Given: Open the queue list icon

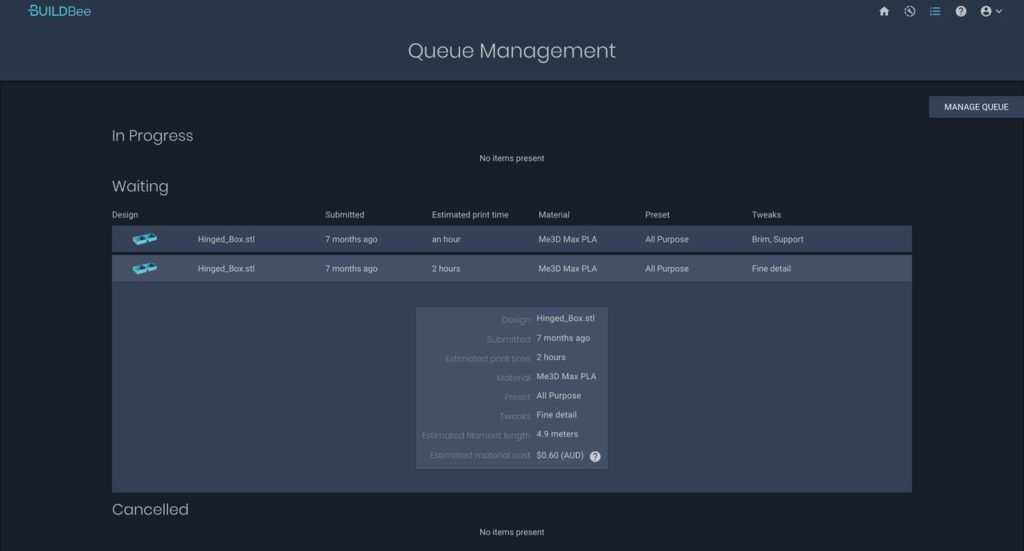Looking at the screenshot, I should pos(935,12).
